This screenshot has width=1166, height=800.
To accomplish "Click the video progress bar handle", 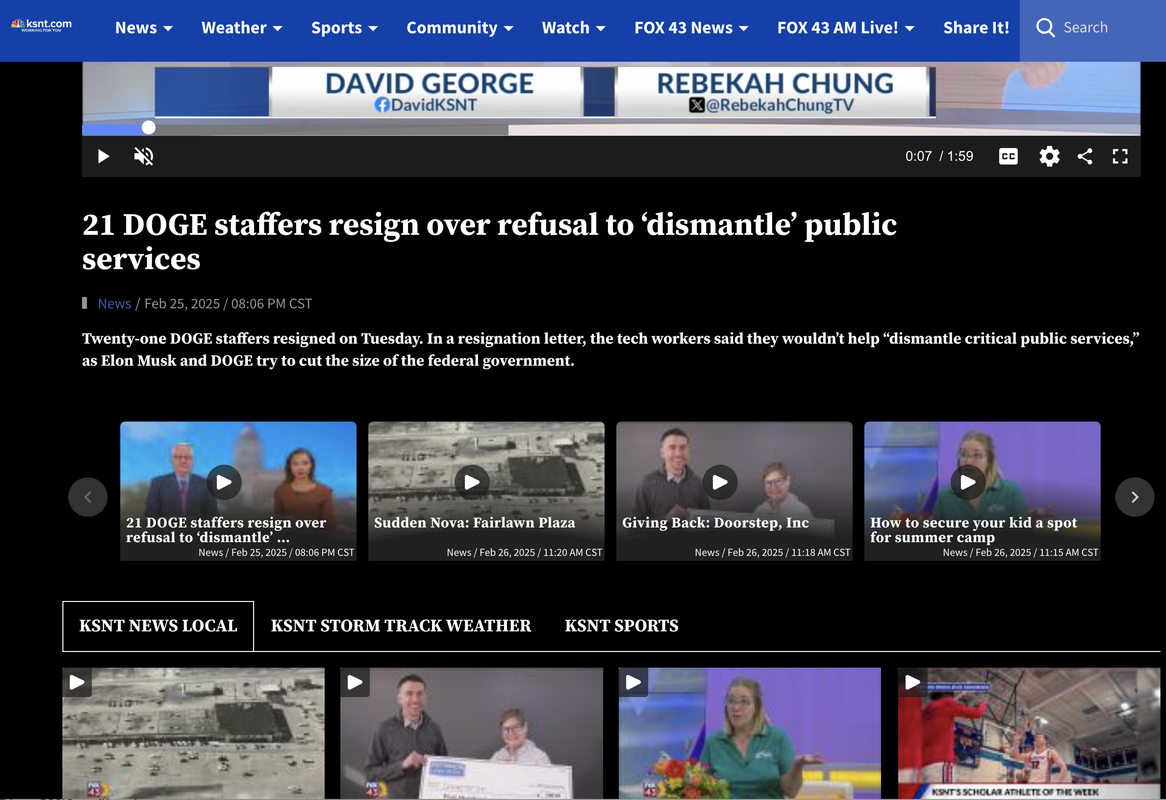I will pyautogui.click(x=149, y=128).
